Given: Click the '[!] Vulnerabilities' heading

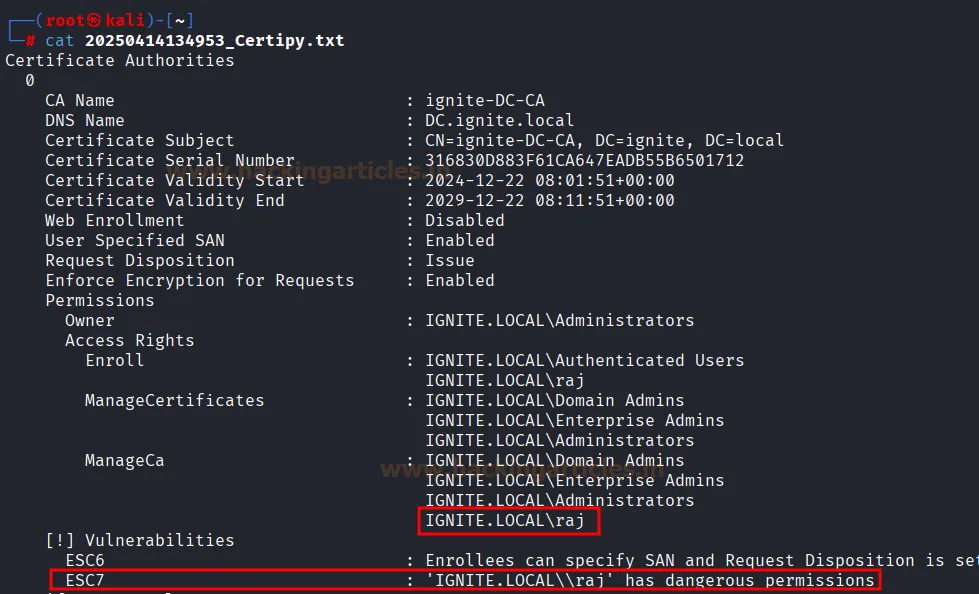Looking at the screenshot, I should pyautogui.click(x=140, y=540).
